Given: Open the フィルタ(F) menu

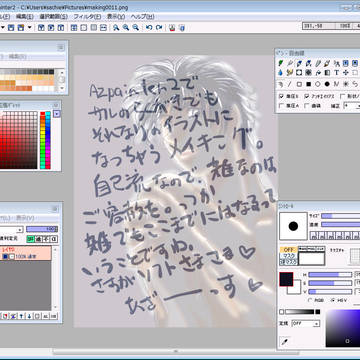Looking at the screenshot, I should (87, 16).
